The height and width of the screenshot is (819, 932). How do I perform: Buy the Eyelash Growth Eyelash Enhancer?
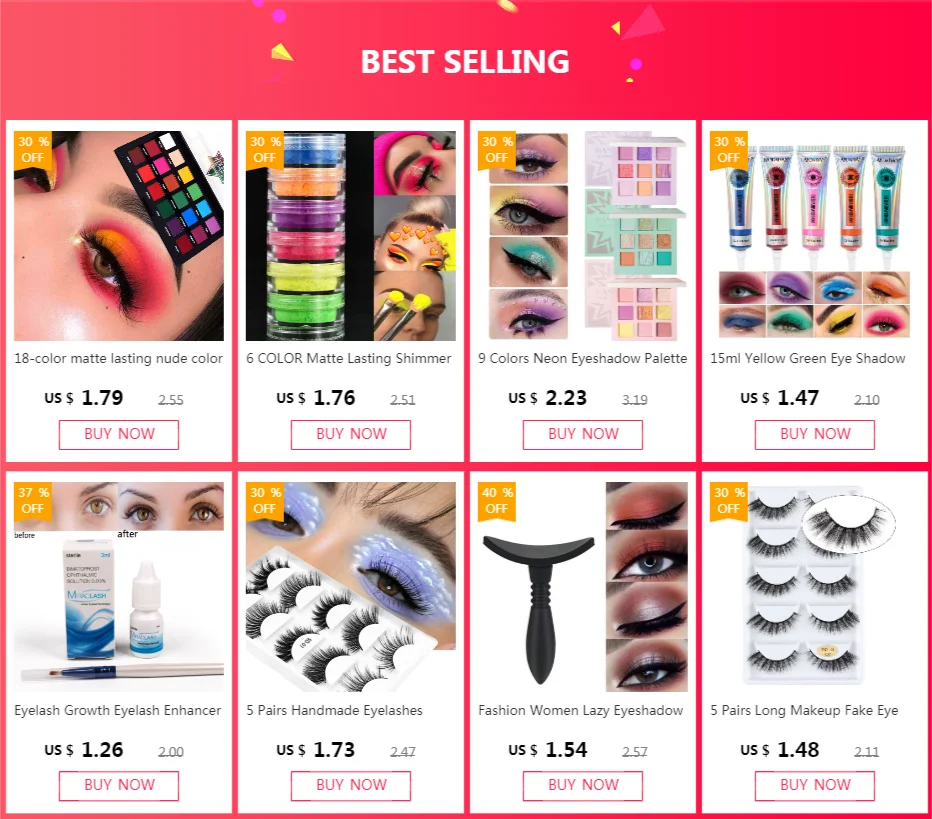[x=118, y=786]
